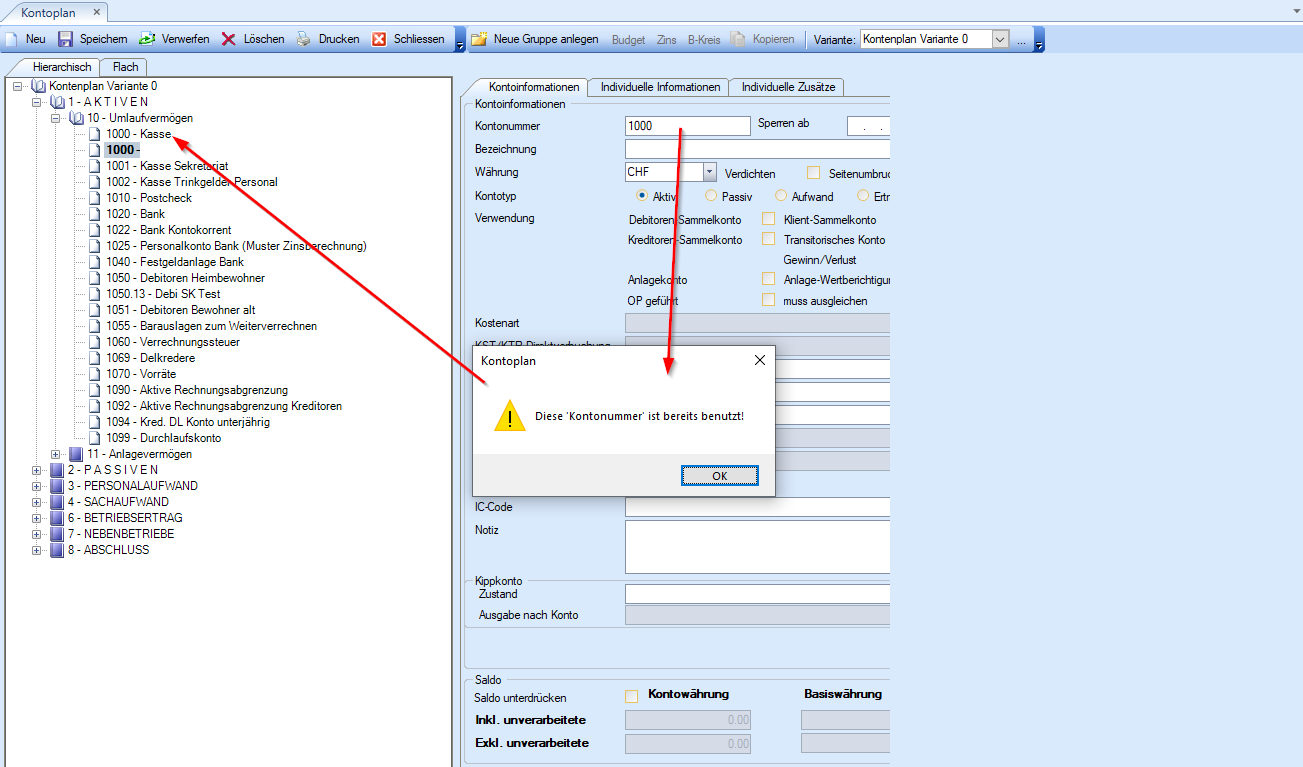The width and height of the screenshot is (1303, 767).
Task: Toggle the Saldo unterdrücken checkbox
Action: [x=631, y=697]
